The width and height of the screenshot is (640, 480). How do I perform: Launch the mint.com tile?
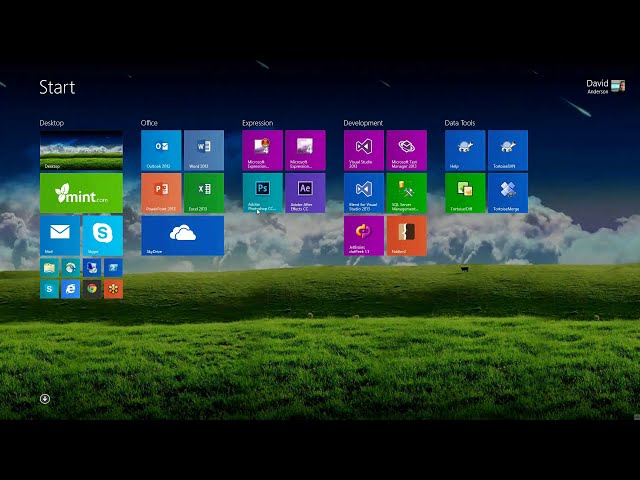[81, 193]
